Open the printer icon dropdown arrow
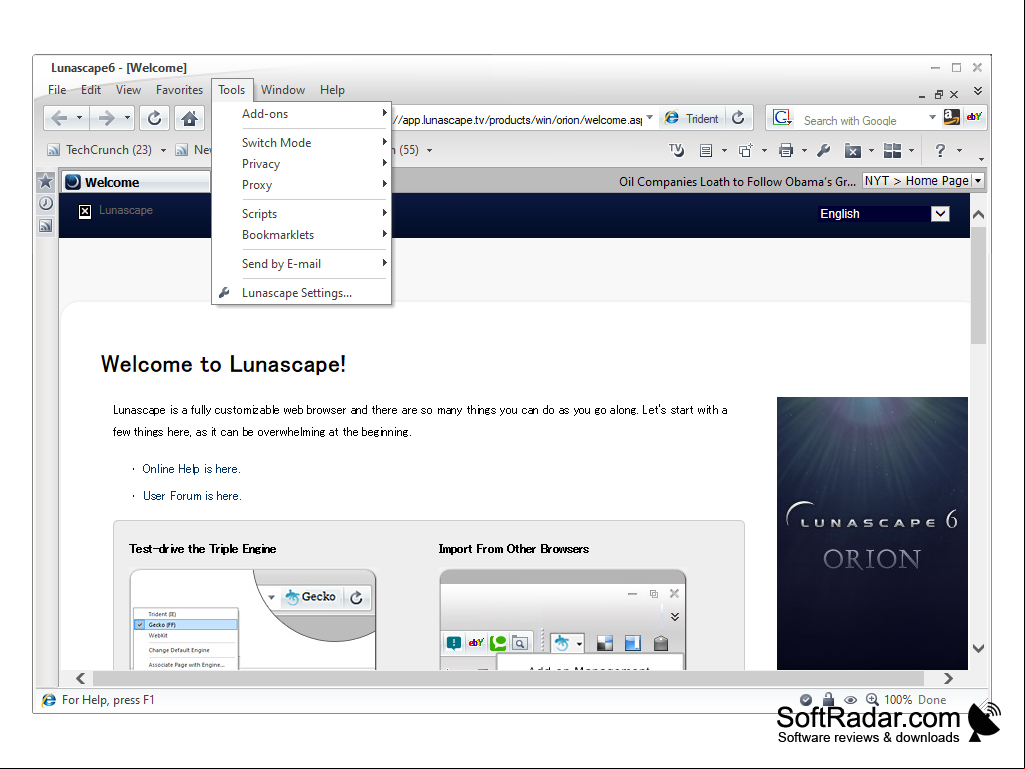 pos(804,151)
